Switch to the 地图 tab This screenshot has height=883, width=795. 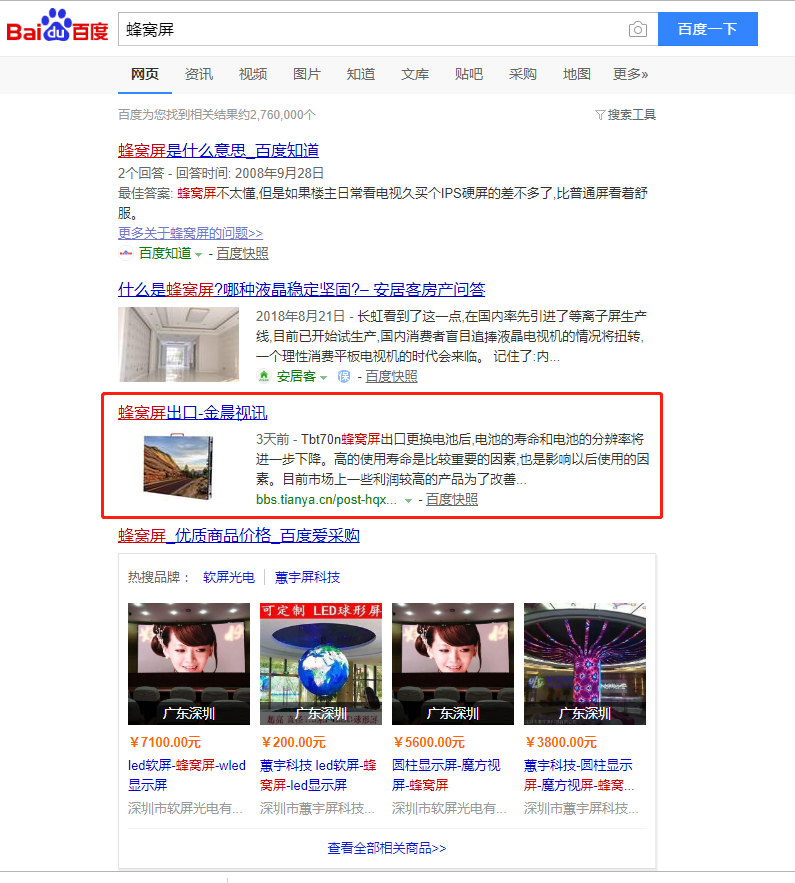pyautogui.click(x=577, y=74)
